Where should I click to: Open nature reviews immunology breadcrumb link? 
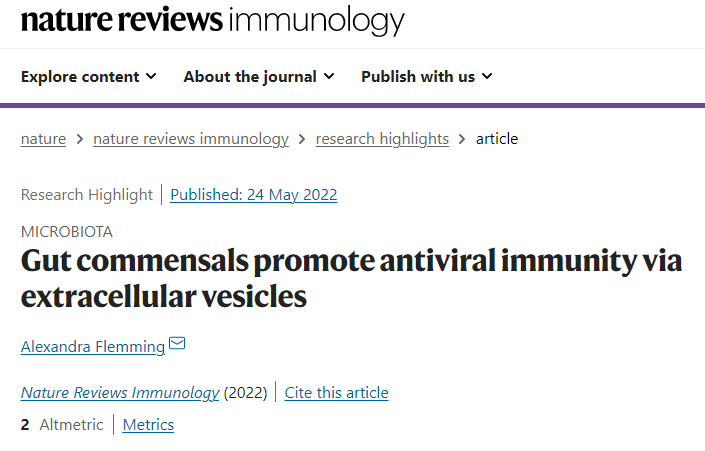pyautogui.click(x=191, y=139)
